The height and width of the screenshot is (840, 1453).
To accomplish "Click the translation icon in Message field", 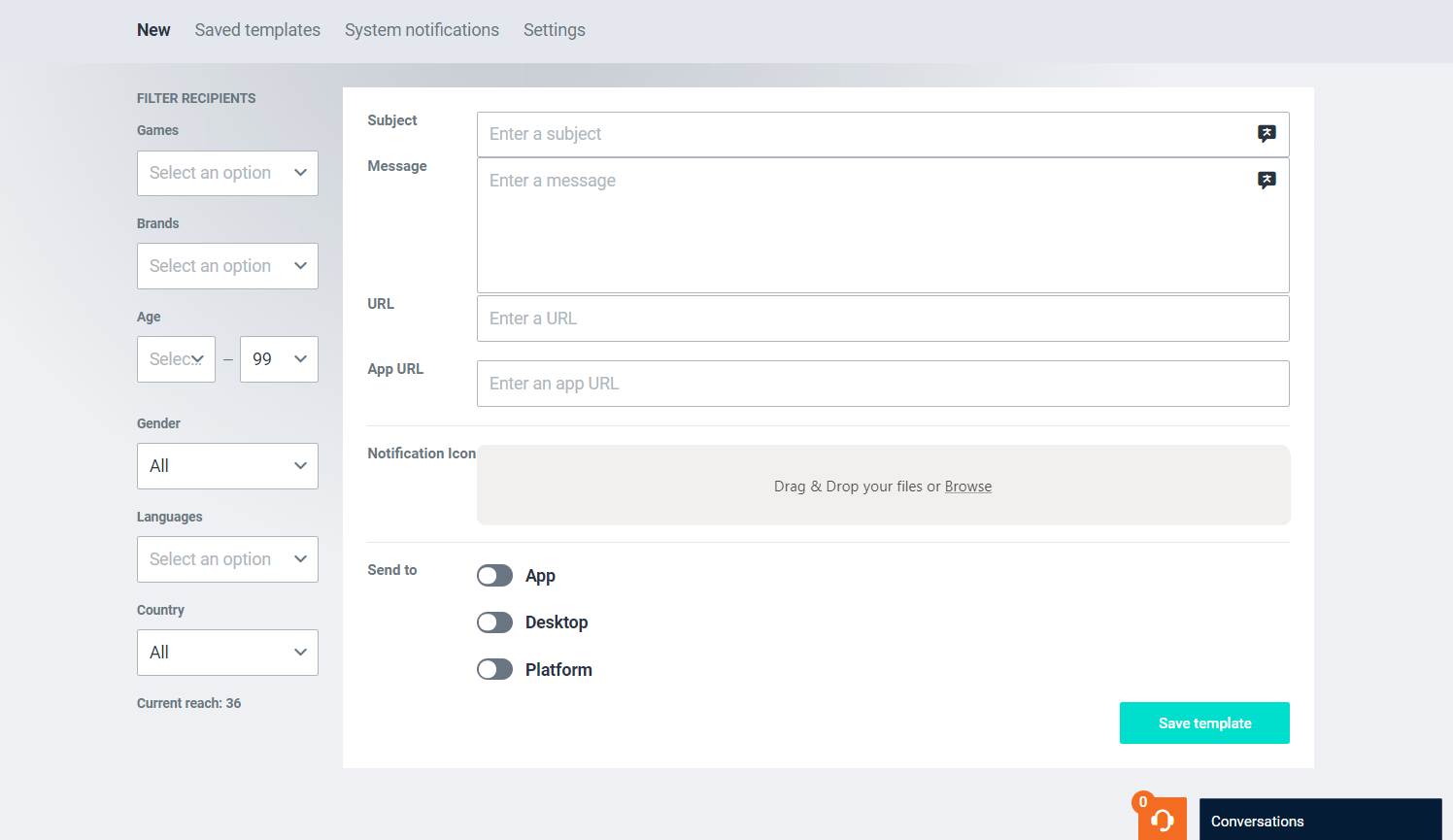I will 1267,180.
